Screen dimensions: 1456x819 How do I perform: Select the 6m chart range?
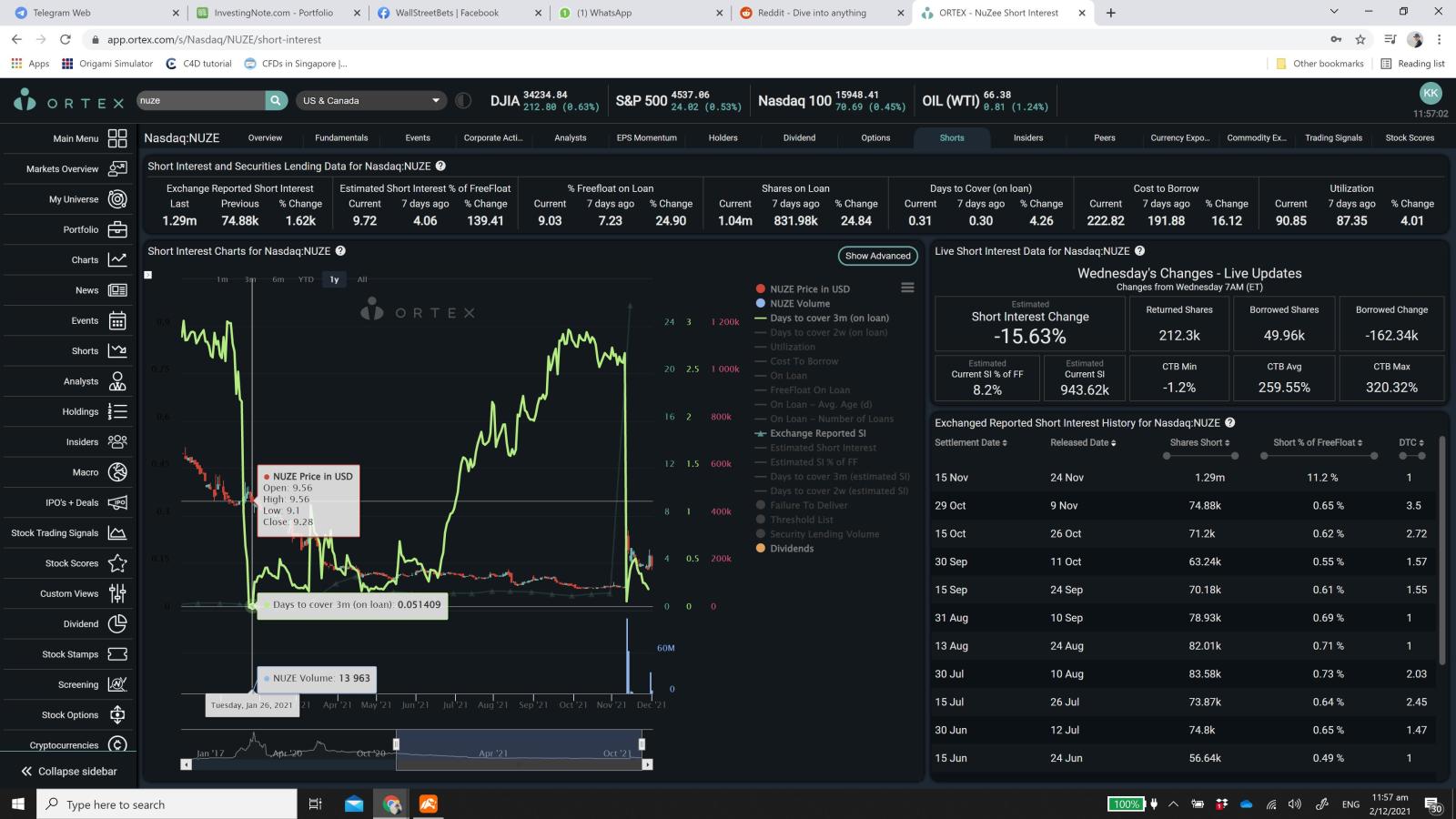(x=278, y=279)
